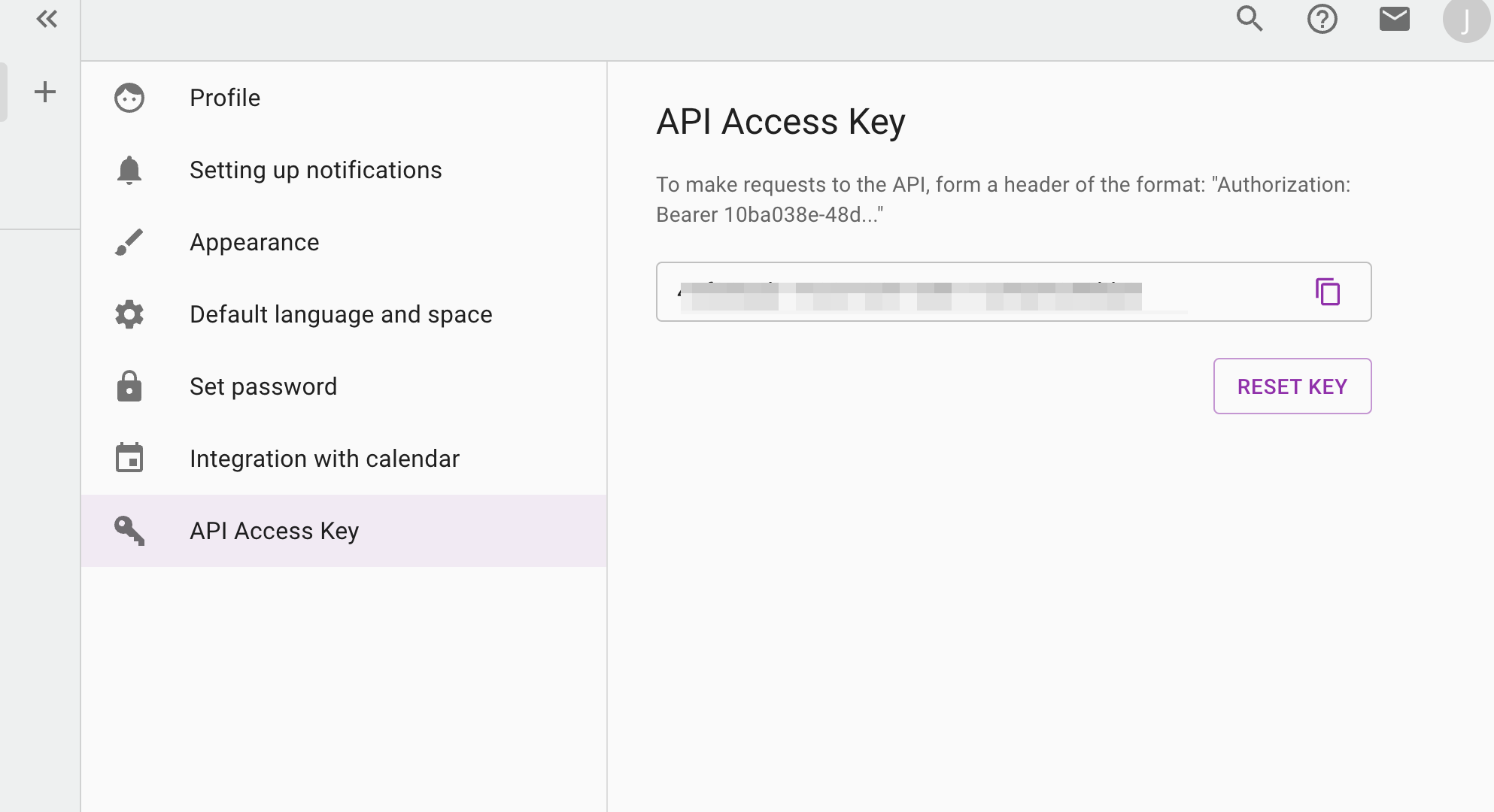
Task: Click the notifications bell icon
Action: [129, 170]
